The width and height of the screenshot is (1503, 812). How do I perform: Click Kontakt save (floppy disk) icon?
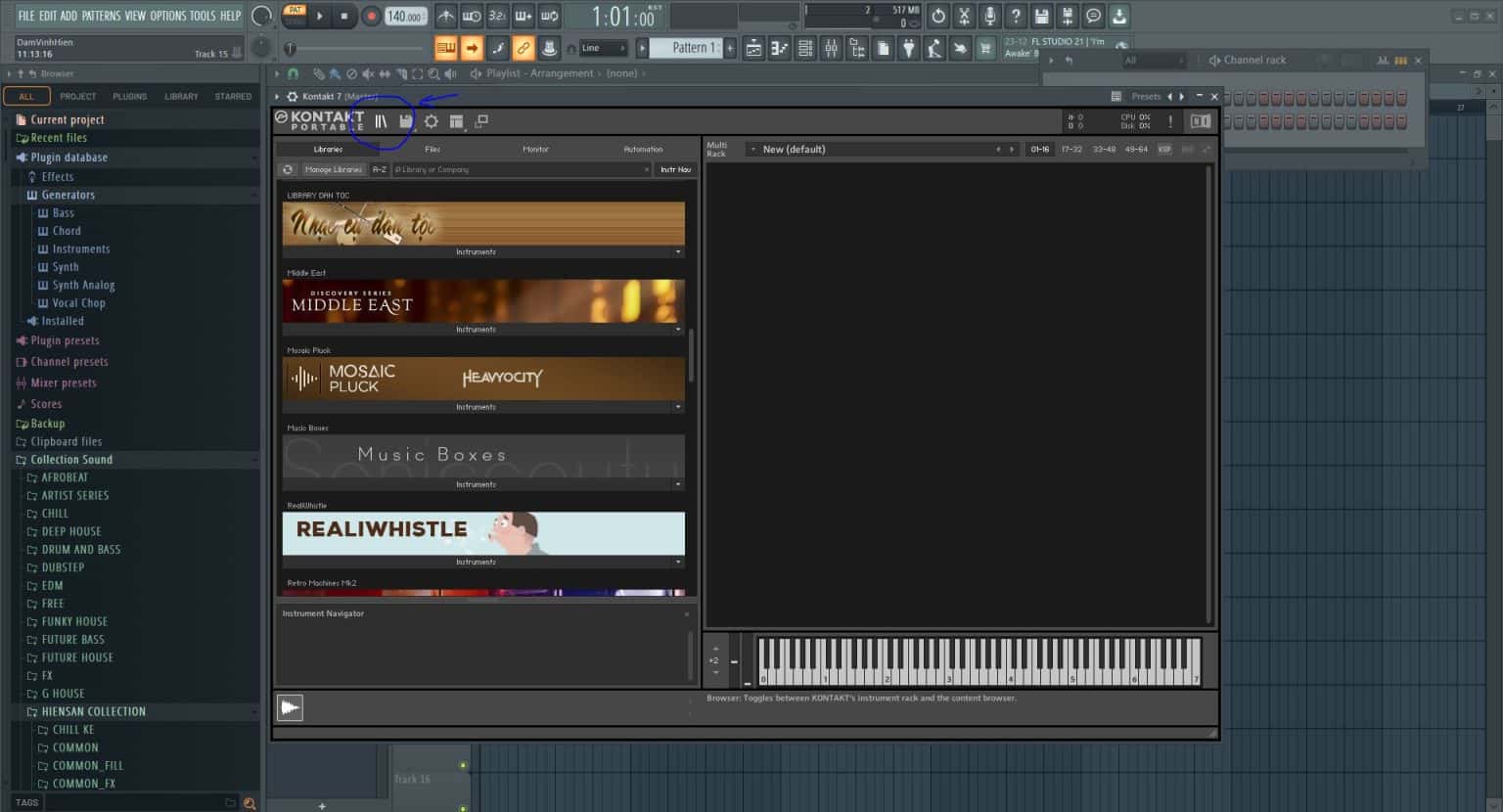405,121
